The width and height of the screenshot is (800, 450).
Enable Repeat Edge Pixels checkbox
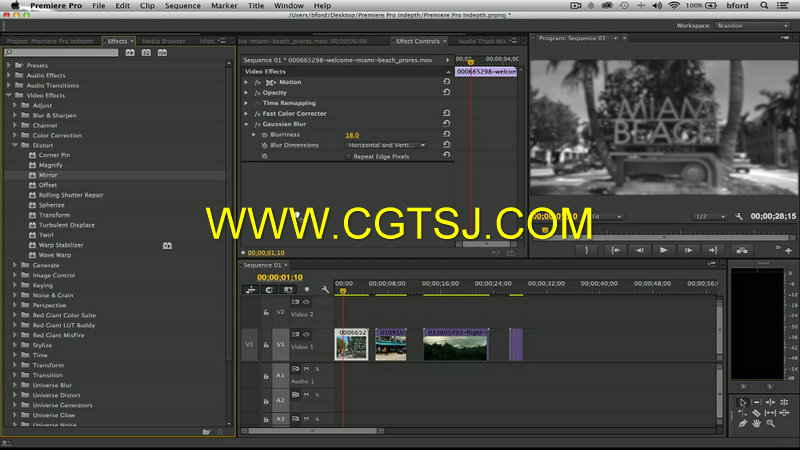tap(348, 157)
